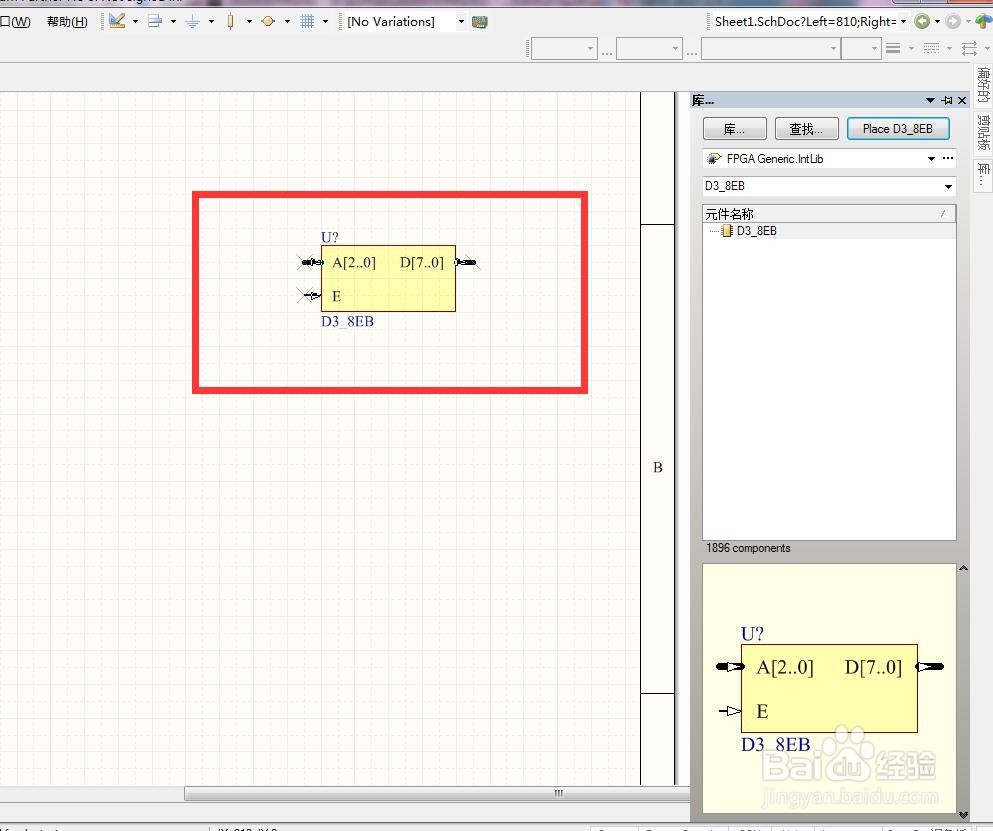Open the 剪贴板 clipboard side tab
The image size is (993, 831).
[x=983, y=132]
